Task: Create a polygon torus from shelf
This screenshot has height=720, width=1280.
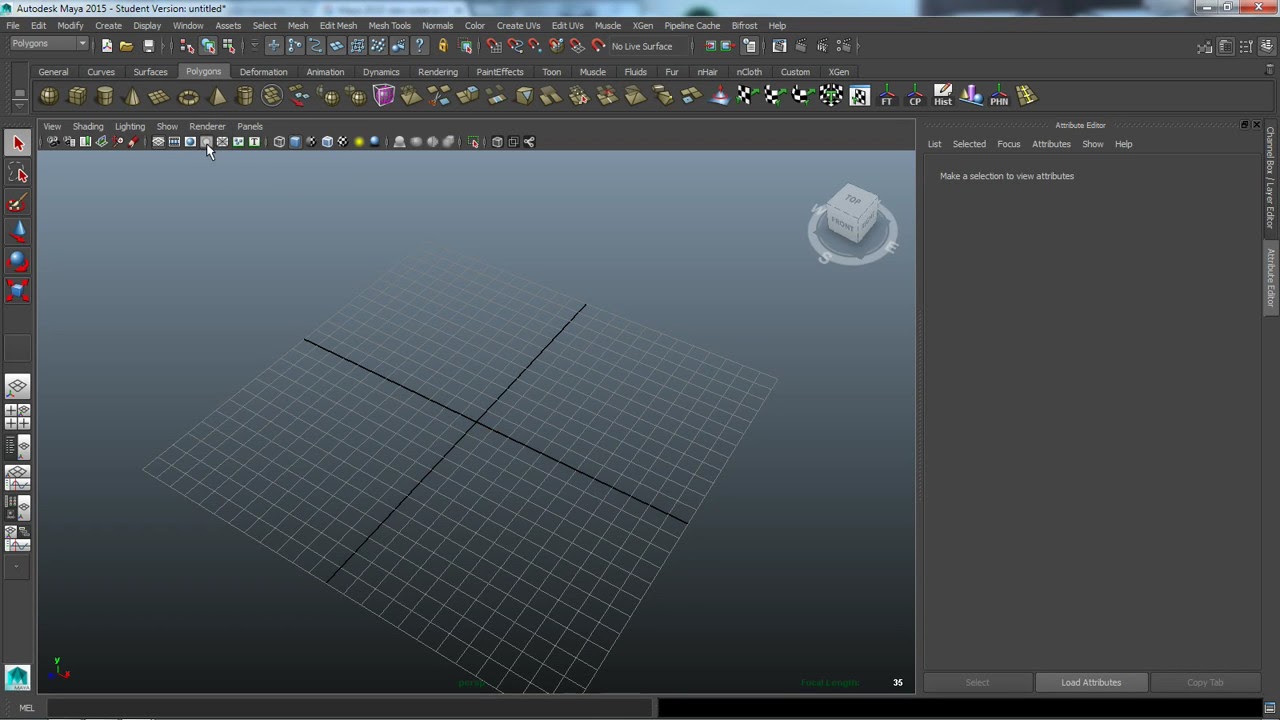Action: coord(188,96)
